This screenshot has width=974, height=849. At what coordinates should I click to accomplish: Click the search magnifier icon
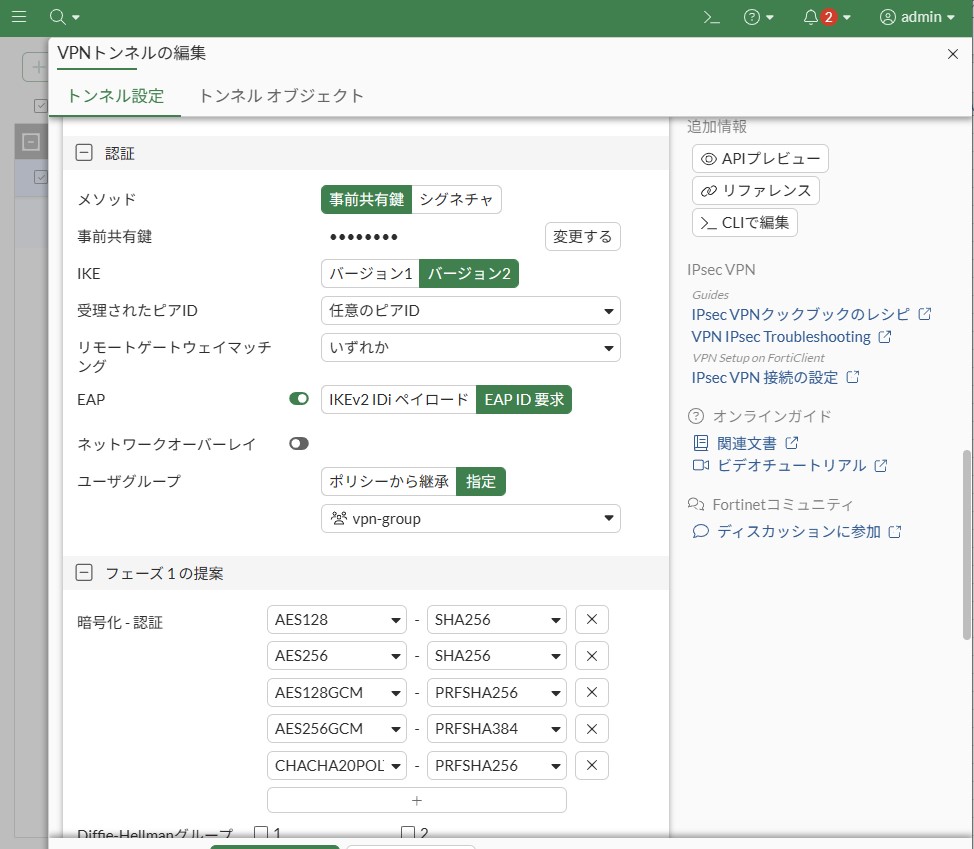tap(58, 17)
